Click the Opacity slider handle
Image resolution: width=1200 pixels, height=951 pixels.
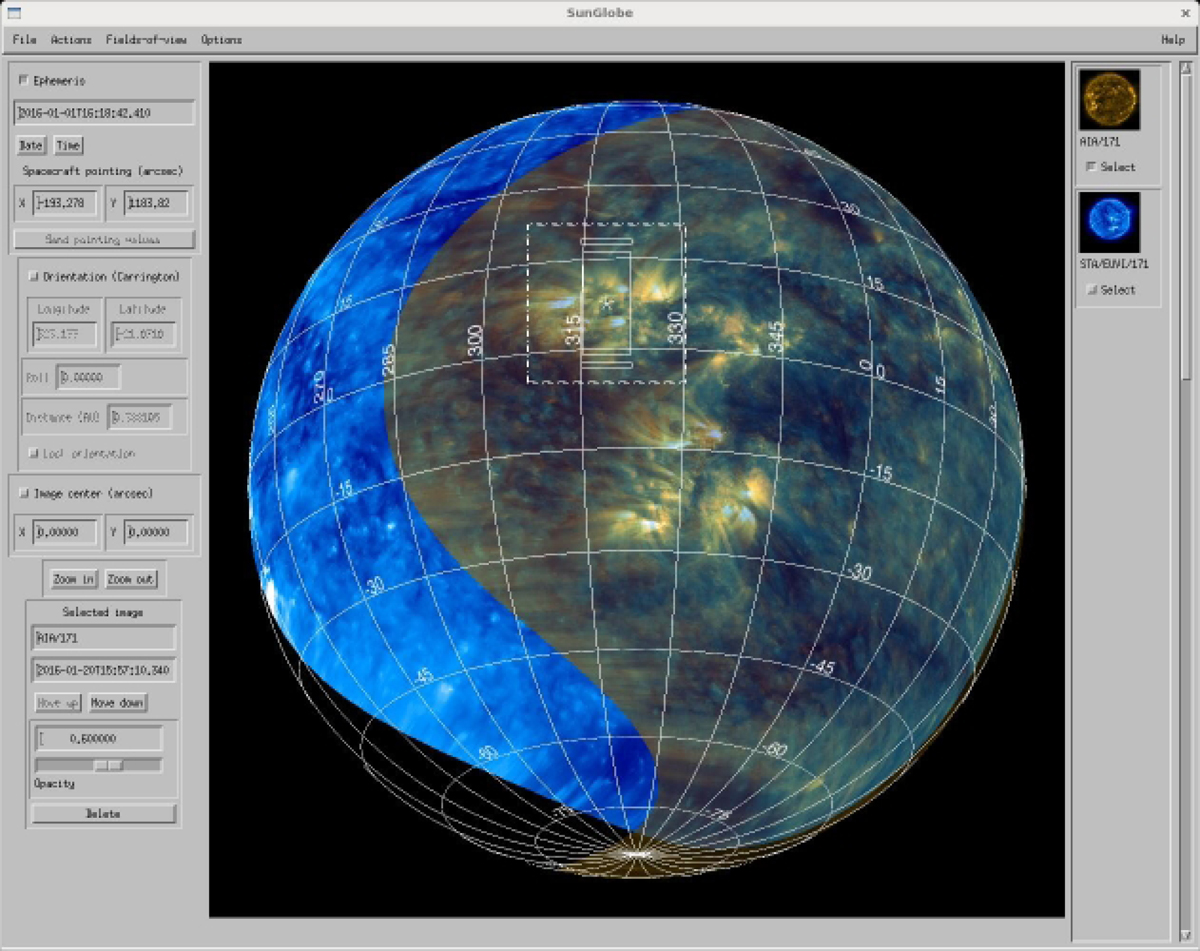(x=109, y=765)
